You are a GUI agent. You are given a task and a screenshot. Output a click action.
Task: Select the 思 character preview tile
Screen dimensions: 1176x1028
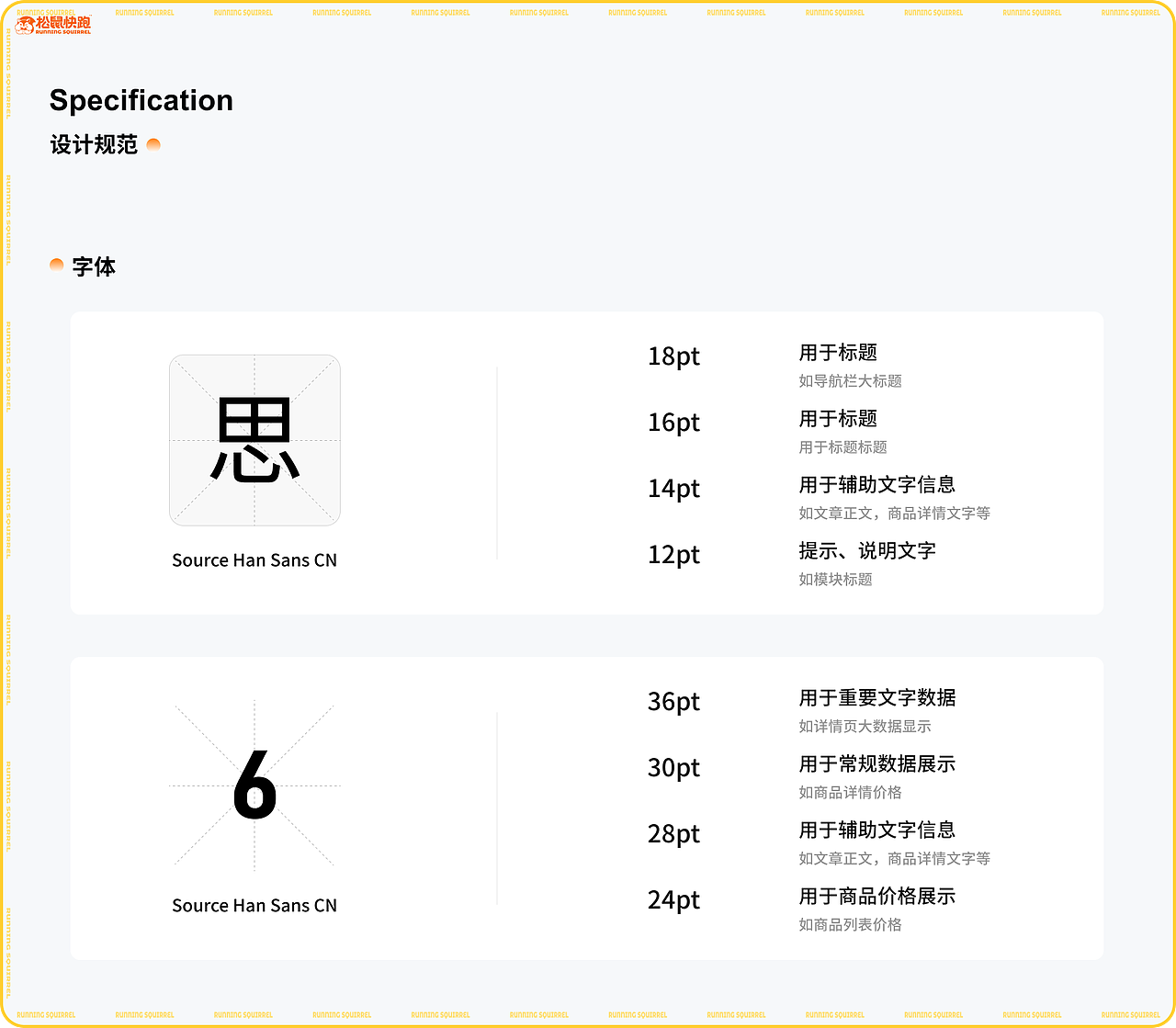point(254,440)
